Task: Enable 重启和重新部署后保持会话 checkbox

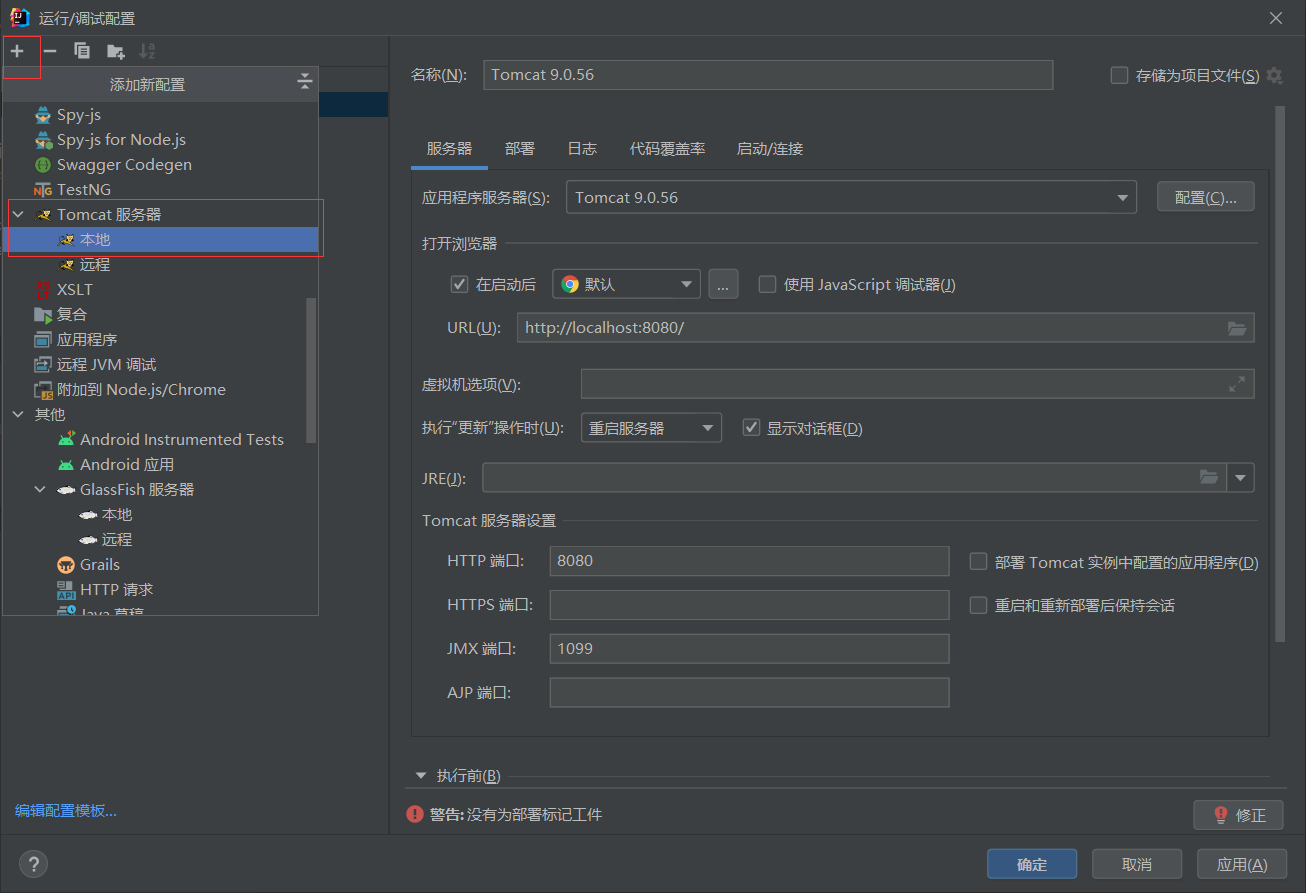Action: click(978, 605)
